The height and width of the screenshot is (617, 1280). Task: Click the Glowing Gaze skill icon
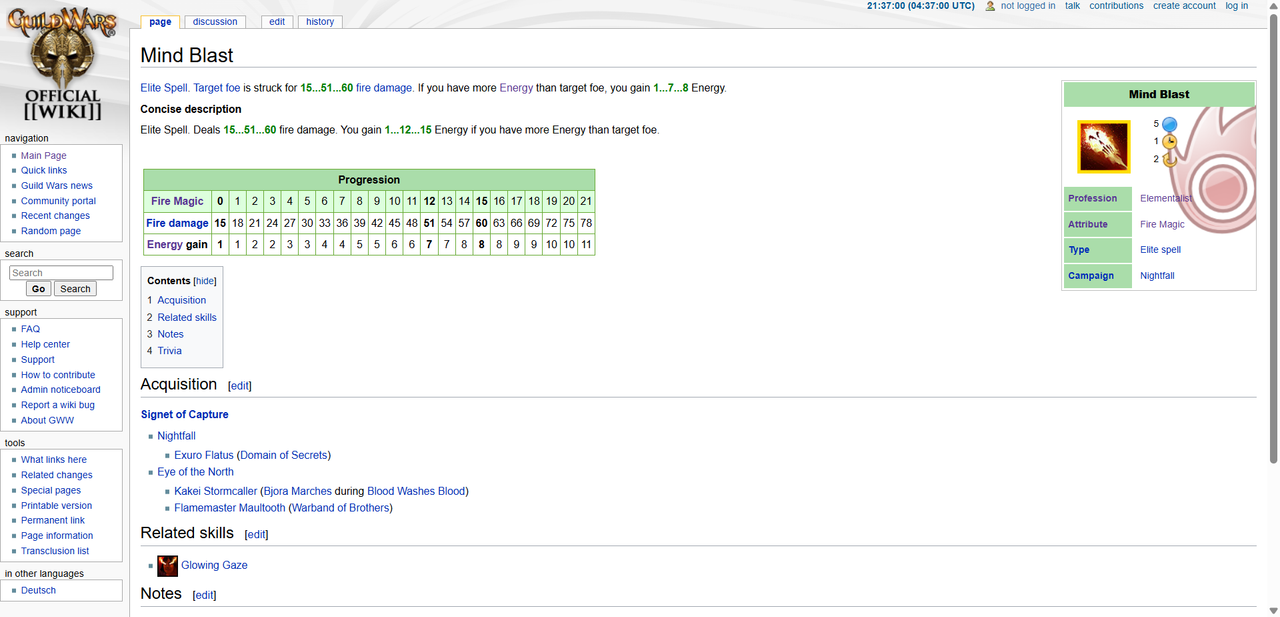(167, 565)
